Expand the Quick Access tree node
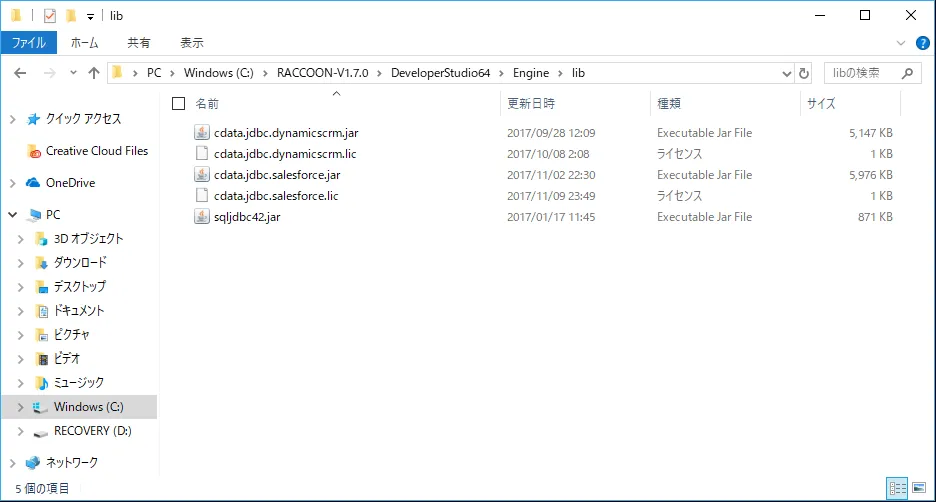936x502 pixels. tap(12, 119)
